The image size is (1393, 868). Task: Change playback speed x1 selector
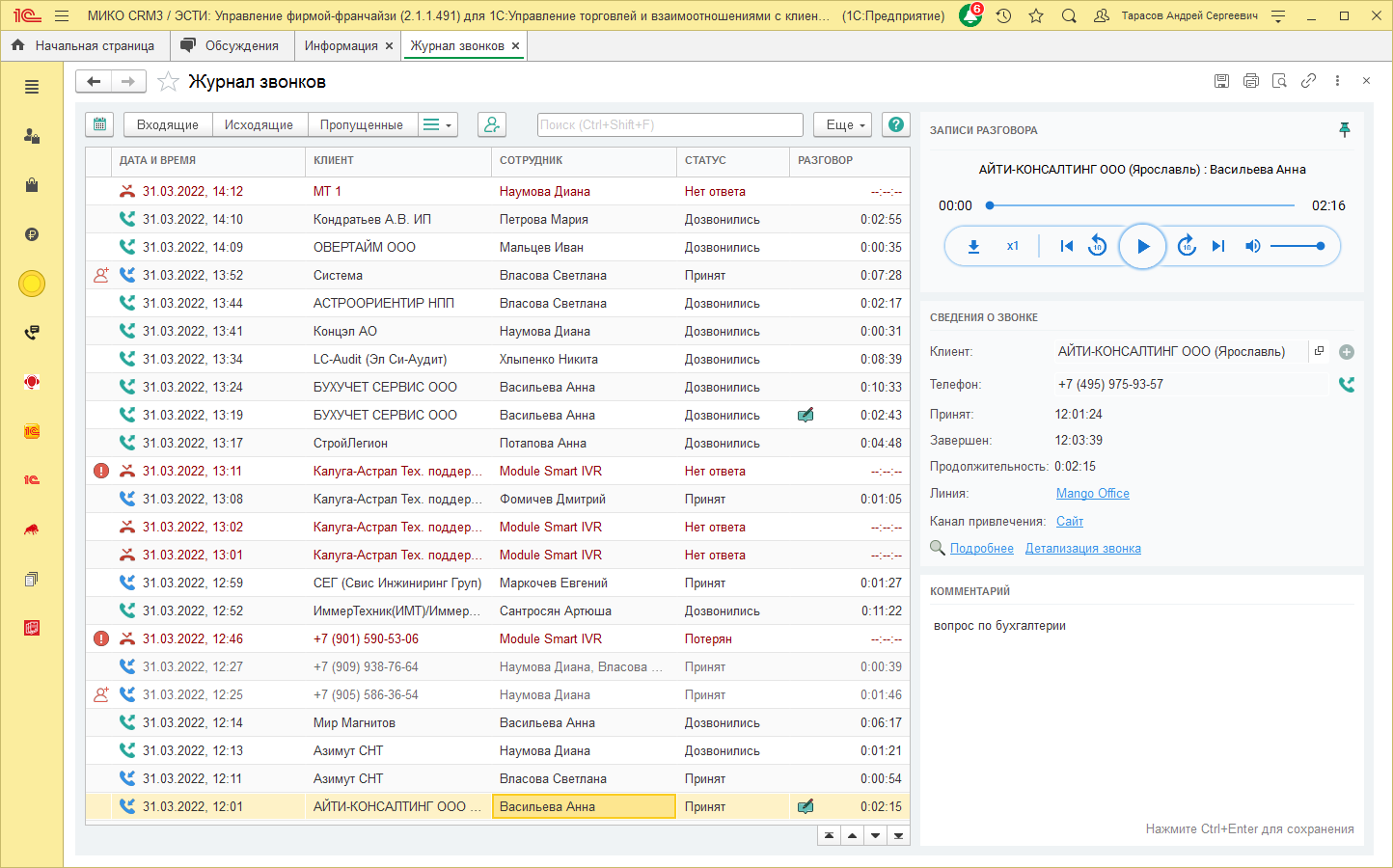coord(1013,247)
